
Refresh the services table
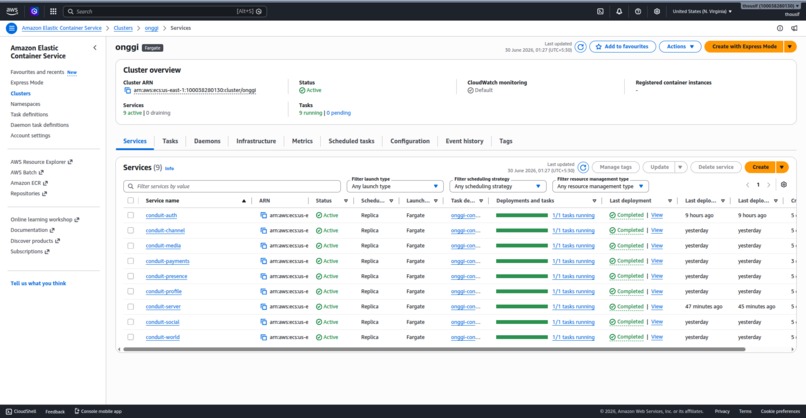[x=583, y=167]
